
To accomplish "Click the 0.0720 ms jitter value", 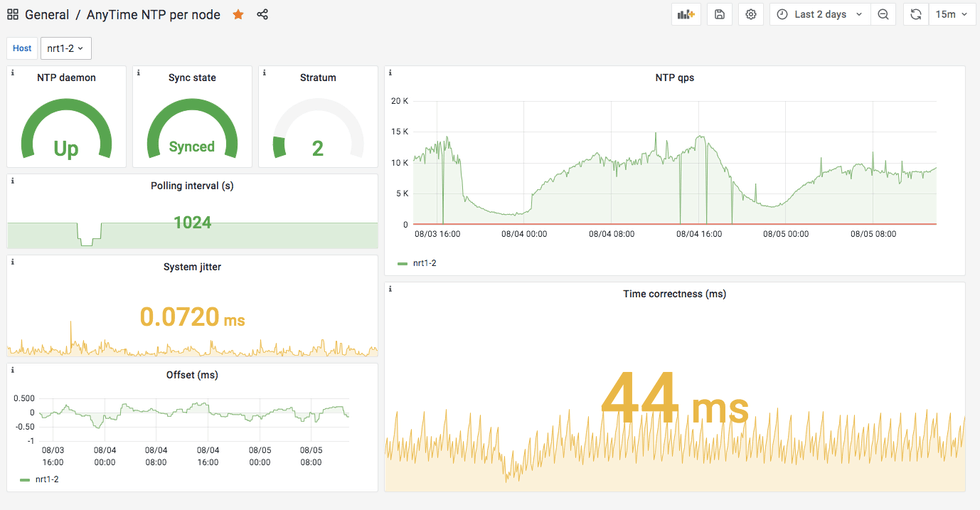I will click(192, 317).
